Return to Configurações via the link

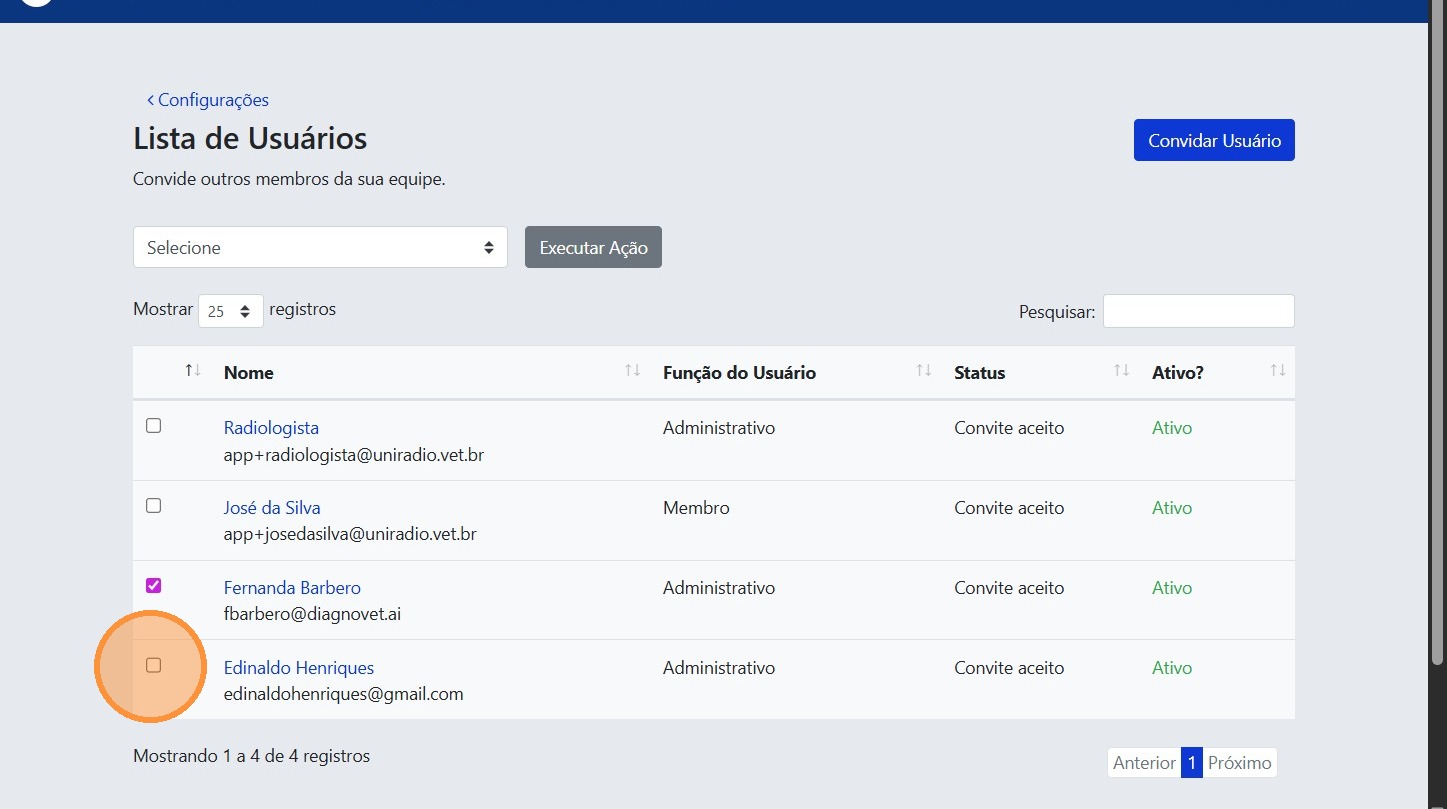pyautogui.click(x=215, y=99)
